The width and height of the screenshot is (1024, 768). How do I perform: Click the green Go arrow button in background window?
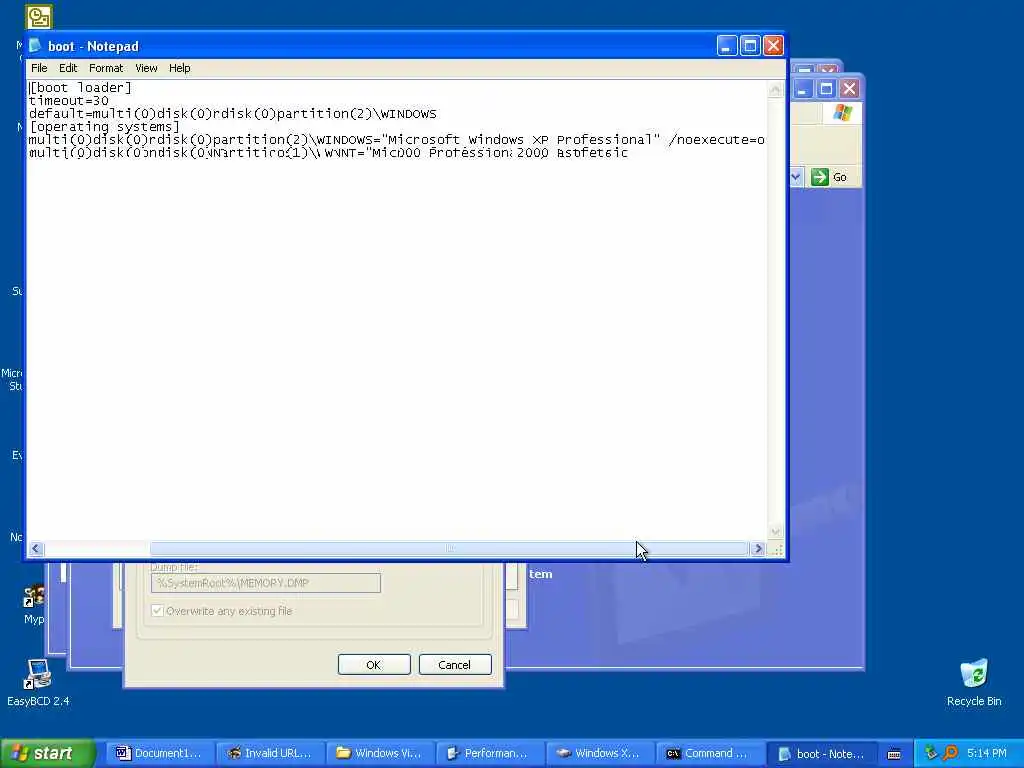820,177
